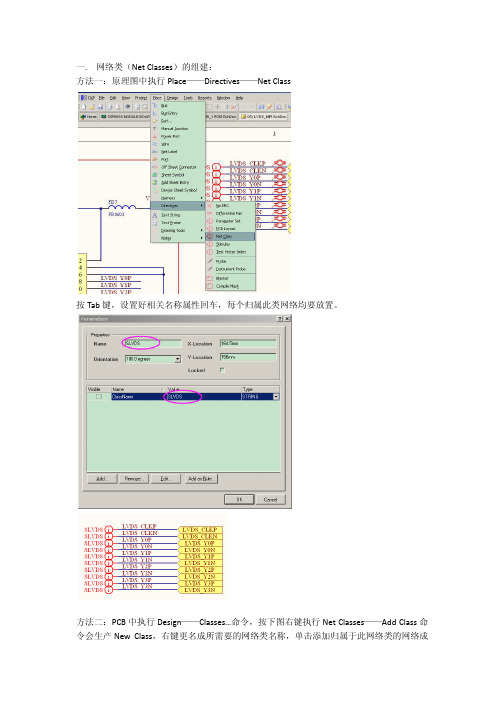Image resolution: width=504 pixels, height=713 pixels.
Task: Select Differential Pair in Directives submenu
Action: [230, 213]
